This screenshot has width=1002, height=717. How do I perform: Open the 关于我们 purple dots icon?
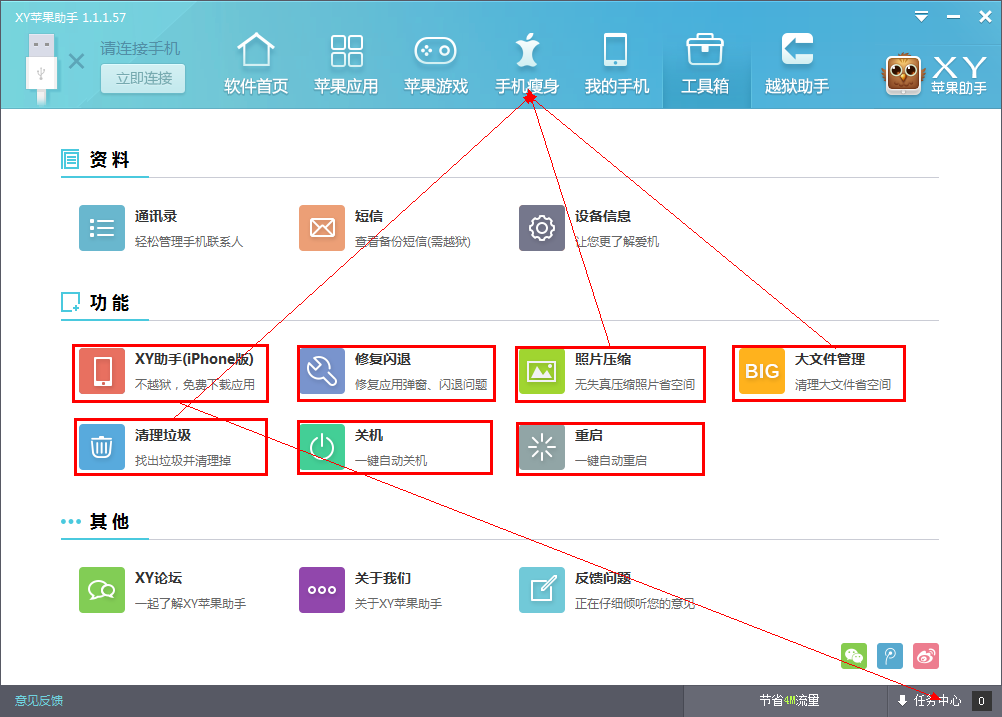(322, 590)
